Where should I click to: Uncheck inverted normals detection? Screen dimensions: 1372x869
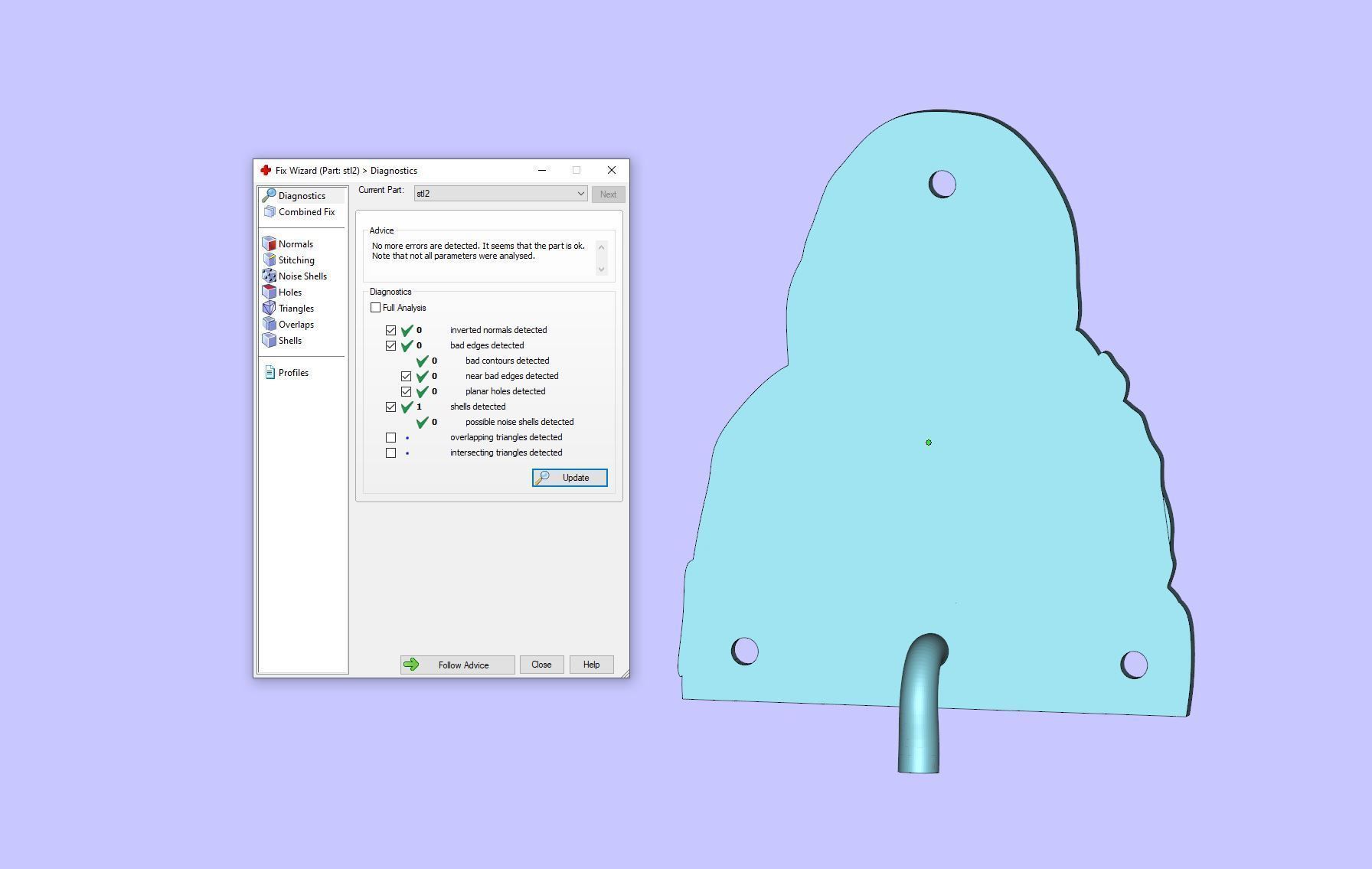(x=391, y=330)
